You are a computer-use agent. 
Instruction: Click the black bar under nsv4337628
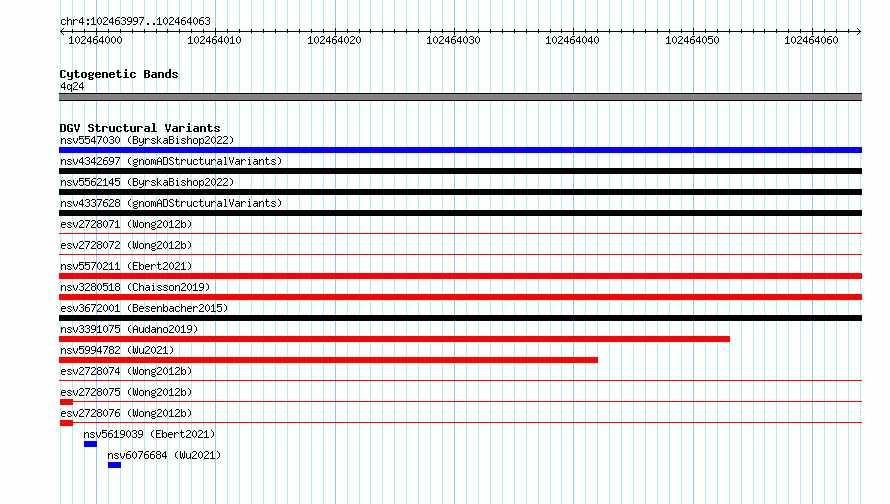(460, 213)
